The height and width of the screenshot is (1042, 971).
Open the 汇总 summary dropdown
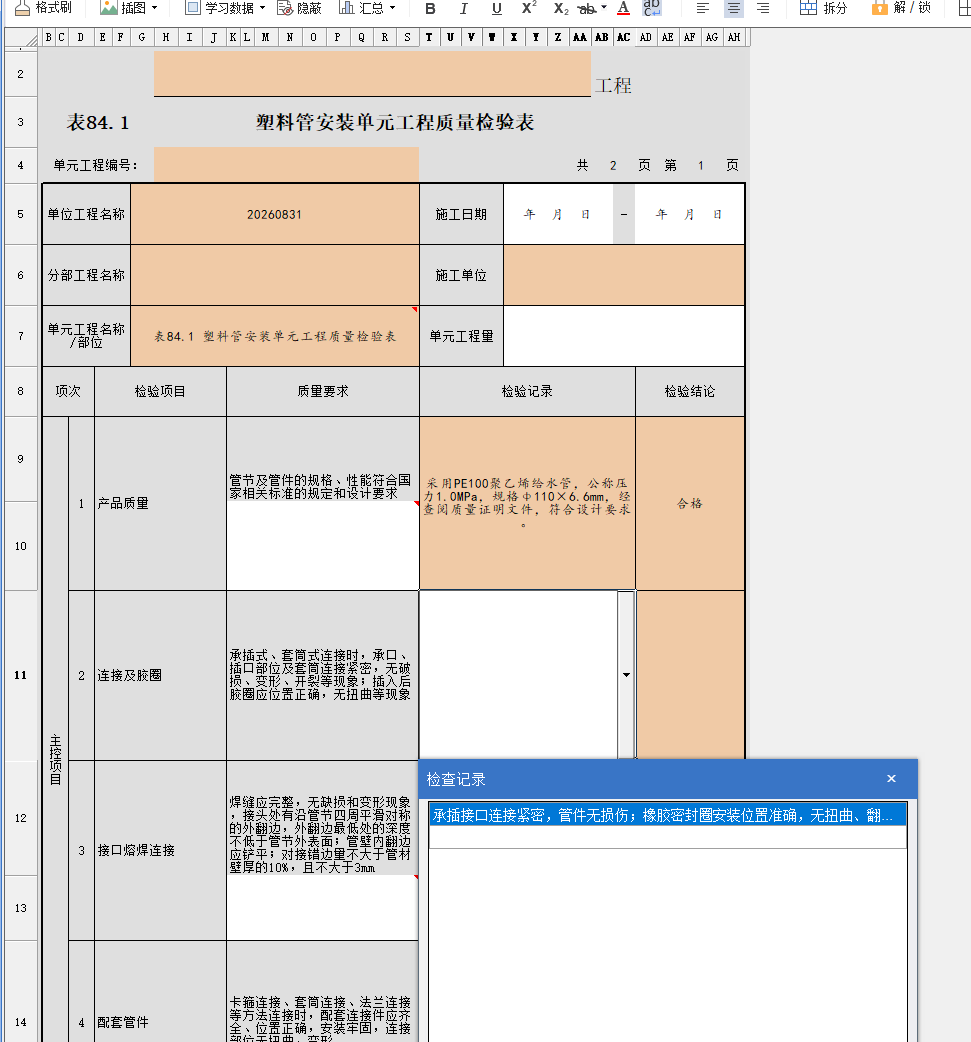368,8
